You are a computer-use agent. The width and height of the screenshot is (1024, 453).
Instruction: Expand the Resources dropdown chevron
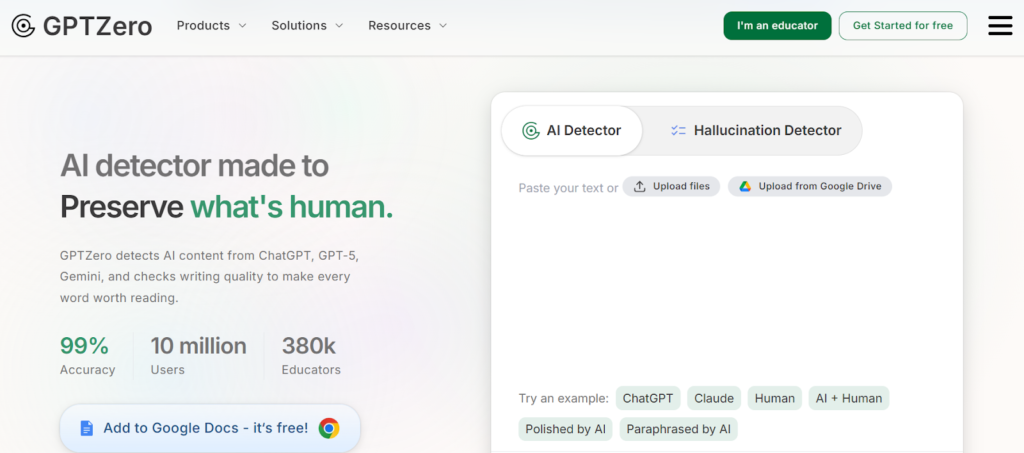(443, 26)
